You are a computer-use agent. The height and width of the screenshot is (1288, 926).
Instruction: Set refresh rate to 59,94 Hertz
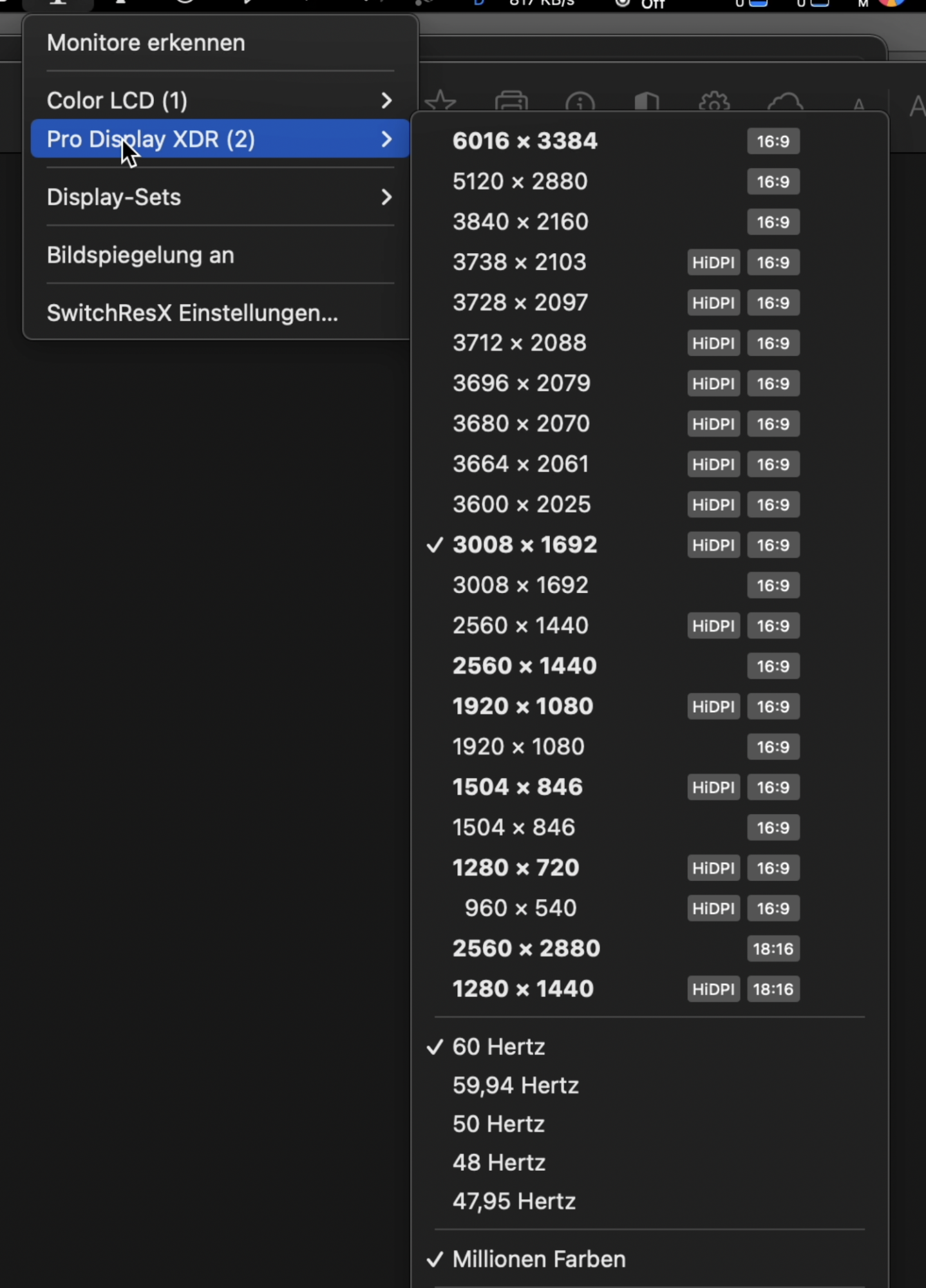click(x=649, y=1086)
